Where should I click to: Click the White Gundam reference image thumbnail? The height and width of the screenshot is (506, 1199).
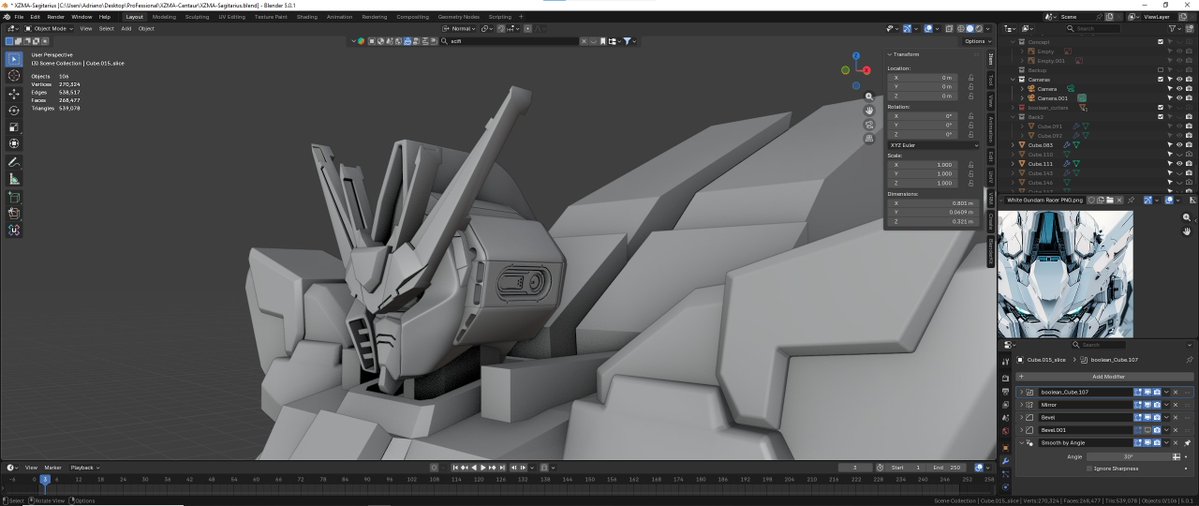point(1065,274)
